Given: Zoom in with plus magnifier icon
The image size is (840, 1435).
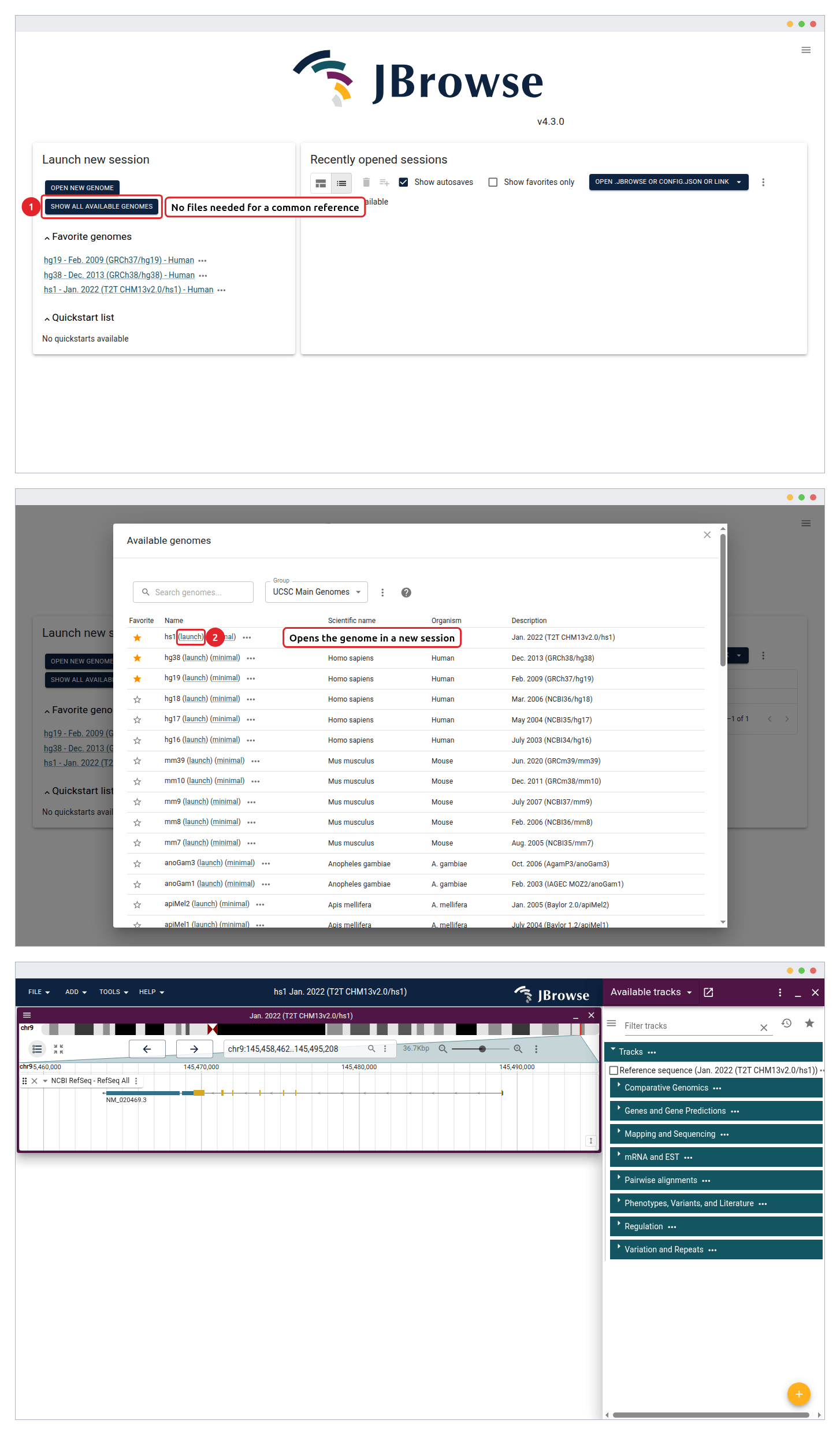Looking at the screenshot, I should pyautogui.click(x=518, y=1048).
